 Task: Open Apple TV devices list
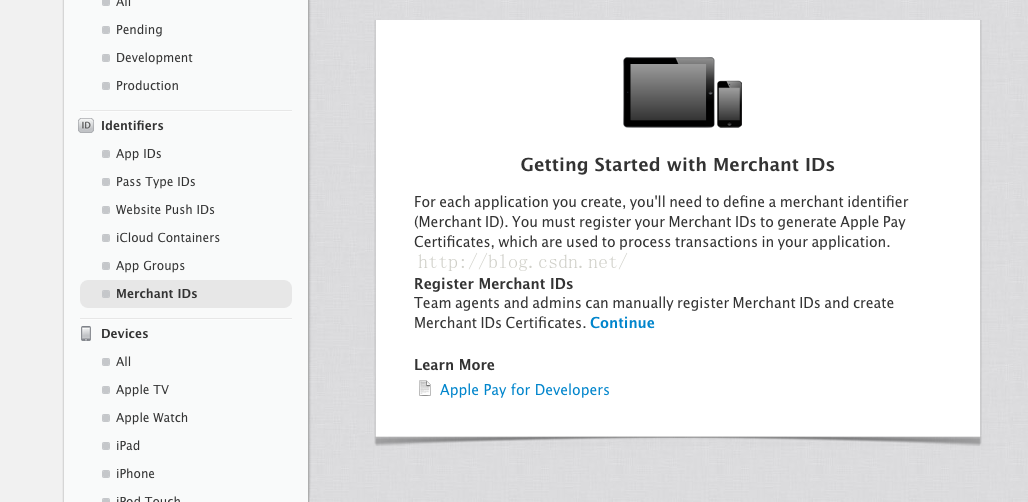142,390
